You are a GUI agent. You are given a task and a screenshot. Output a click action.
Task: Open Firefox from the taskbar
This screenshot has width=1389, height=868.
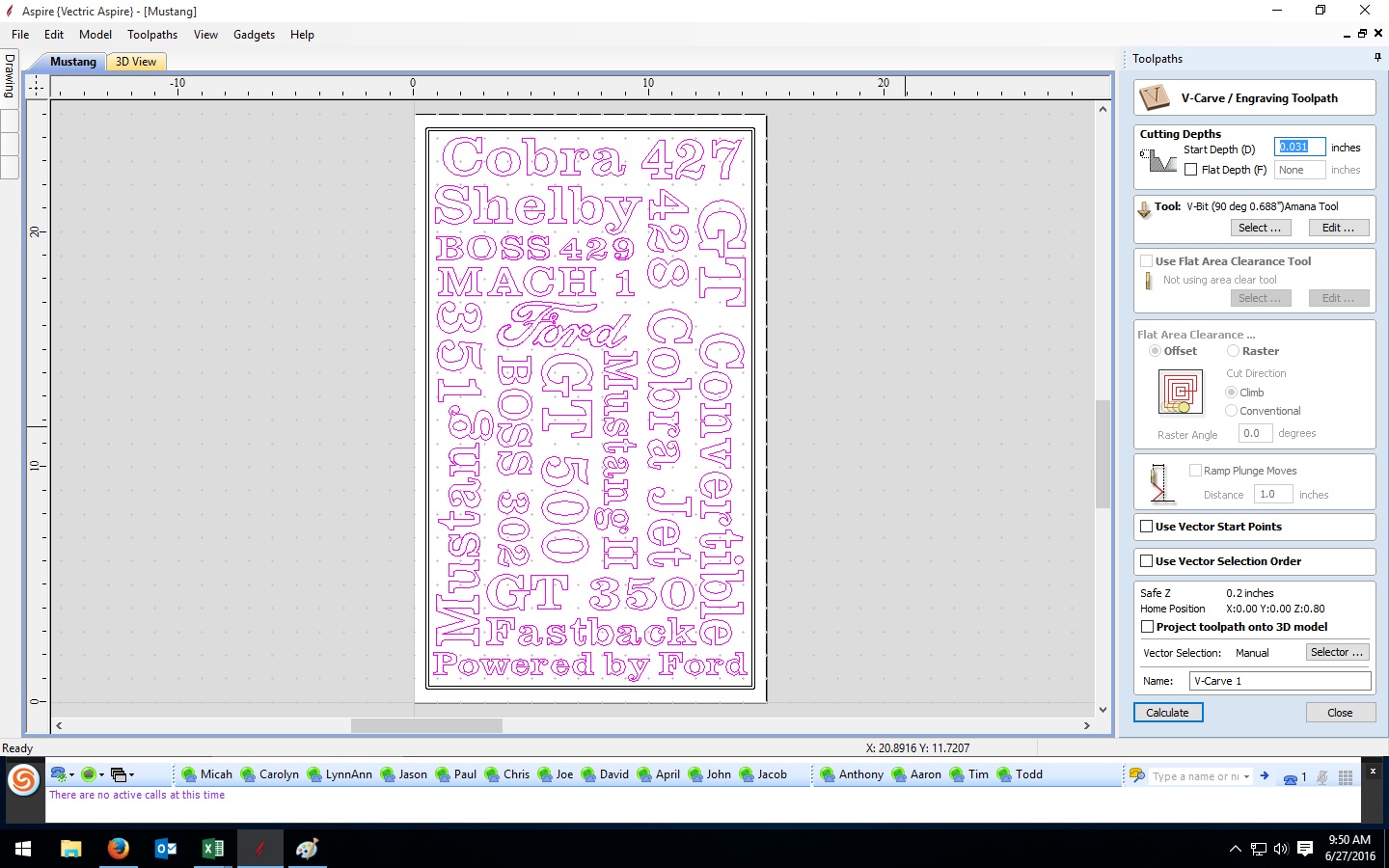pos(119,849)
